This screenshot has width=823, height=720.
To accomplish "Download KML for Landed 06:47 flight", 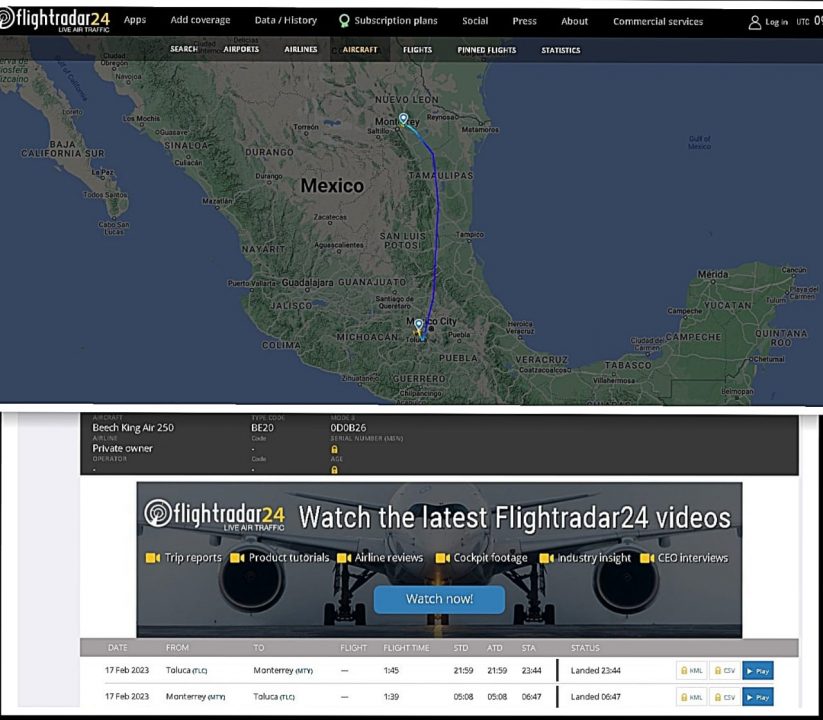I will pos(691,697).
